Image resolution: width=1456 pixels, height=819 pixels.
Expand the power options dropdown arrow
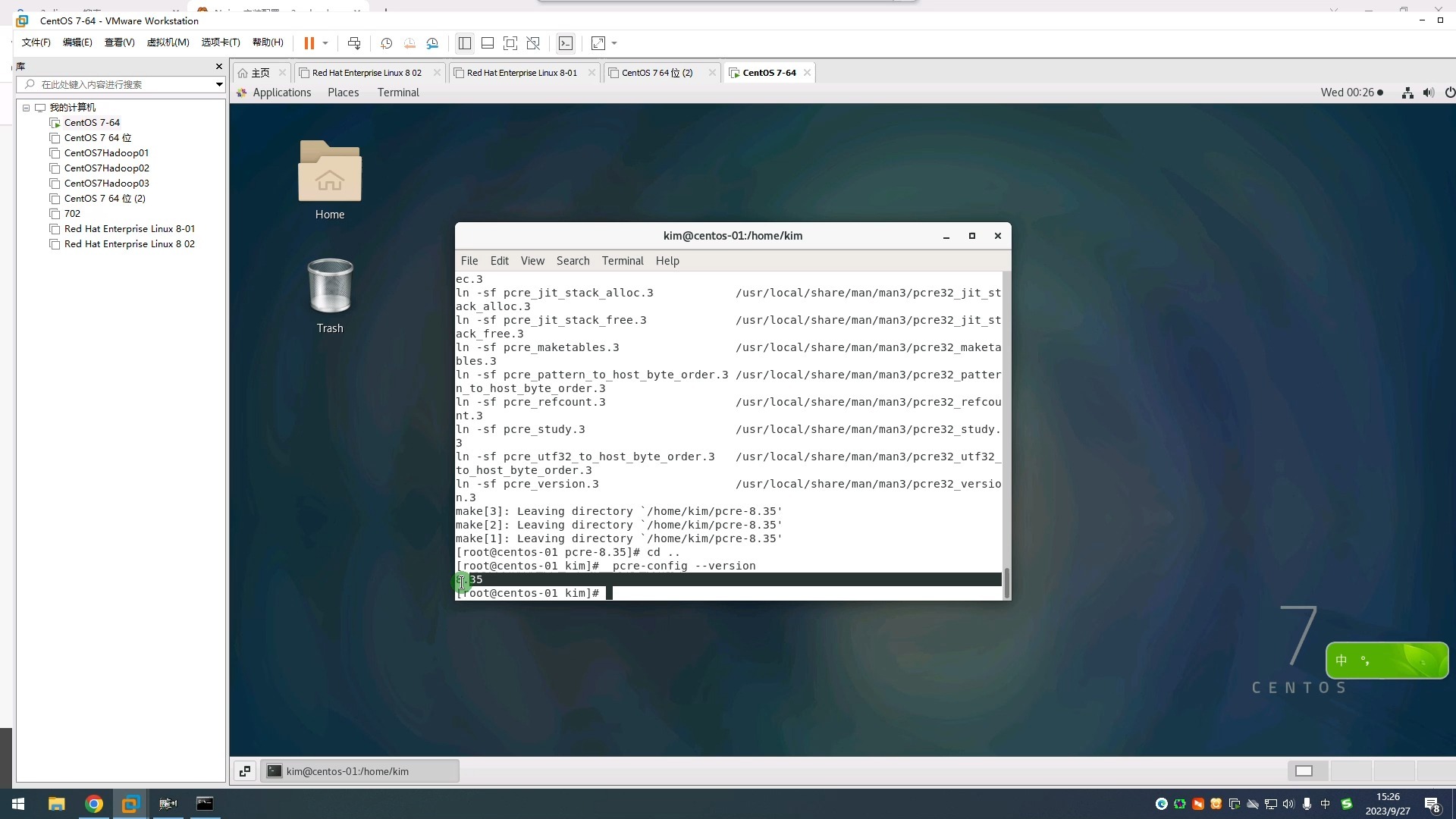(x=325, y=43)
